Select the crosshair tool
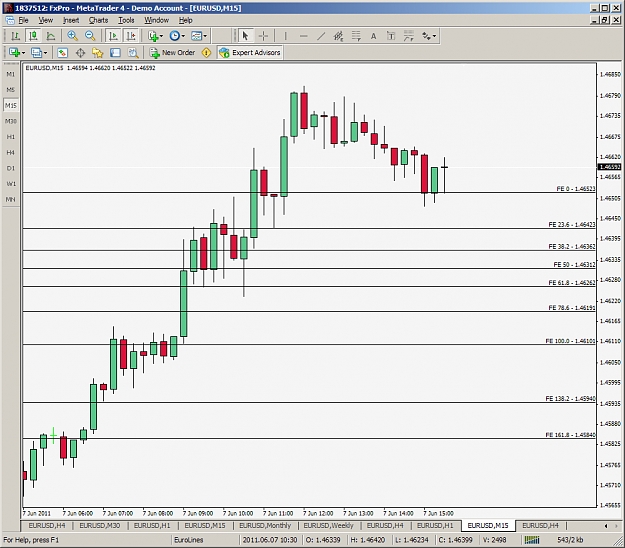This screenshot has height=548, width=625. coord(263,36)
